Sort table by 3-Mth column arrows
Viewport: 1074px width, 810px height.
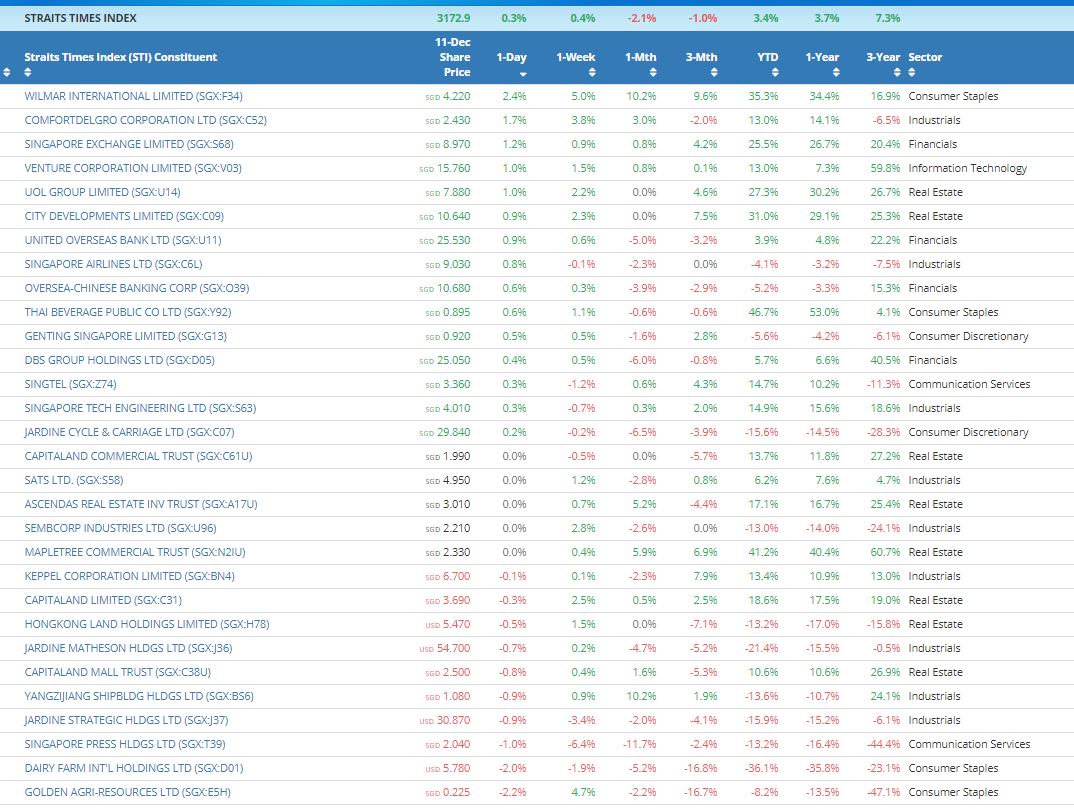tap(714, 72)
